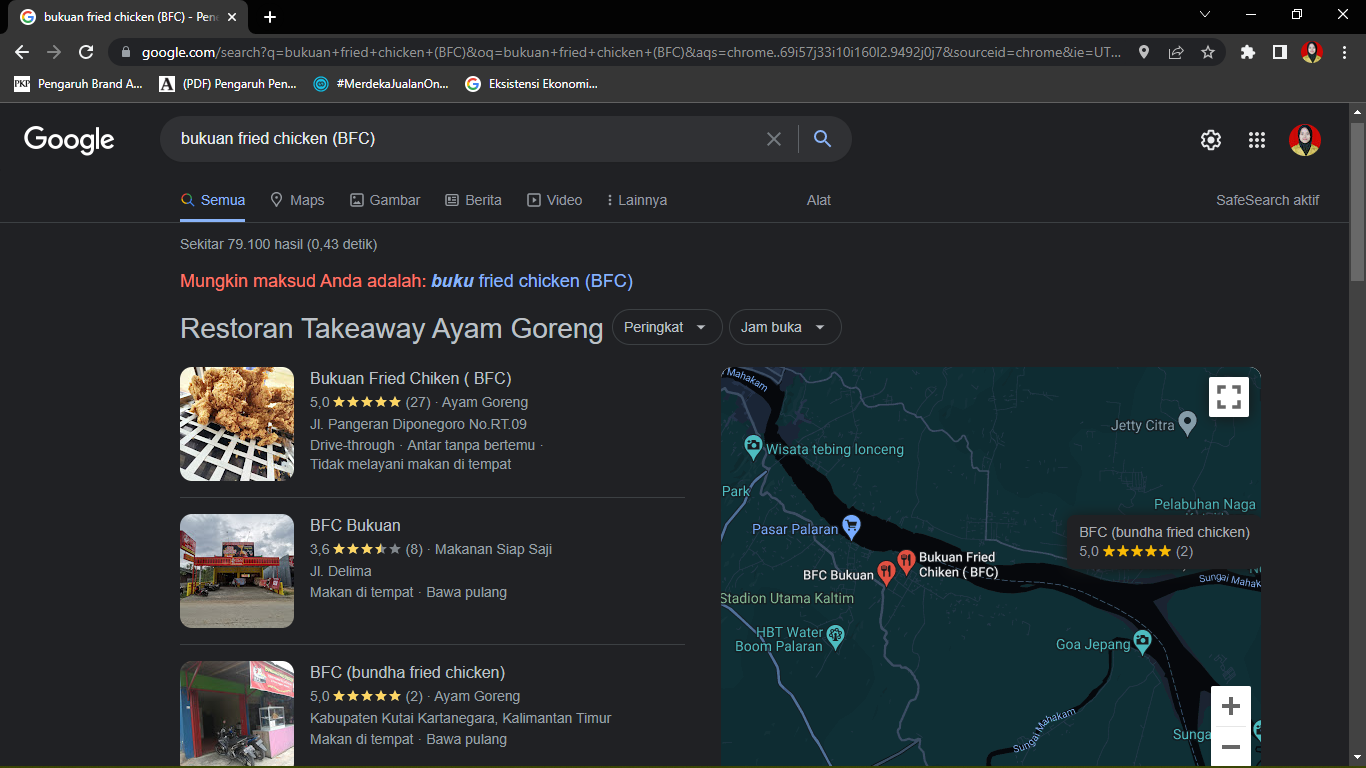Expand the Lainnya search options

click(x=637, y=200)
